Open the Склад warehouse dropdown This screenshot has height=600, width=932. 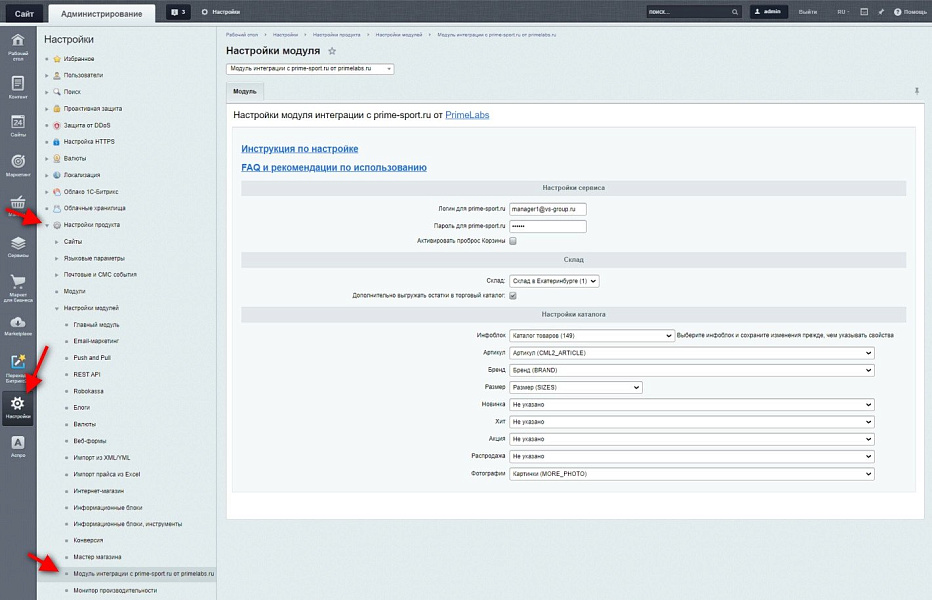tap(554, 282)
